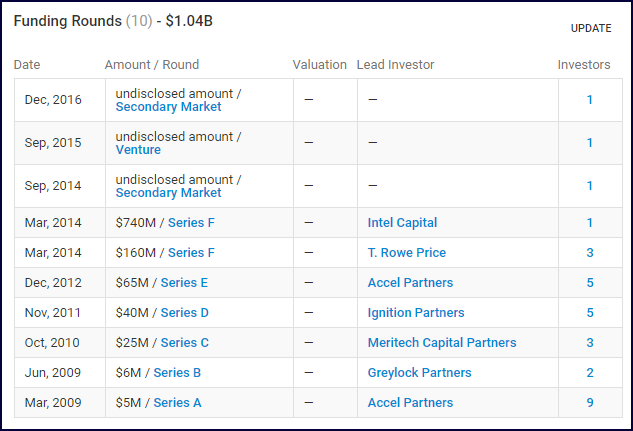The height and width of the screenshot is (431, 633).
Task: Open Meritech Capital Partners link
Action: tap(442, 343)
